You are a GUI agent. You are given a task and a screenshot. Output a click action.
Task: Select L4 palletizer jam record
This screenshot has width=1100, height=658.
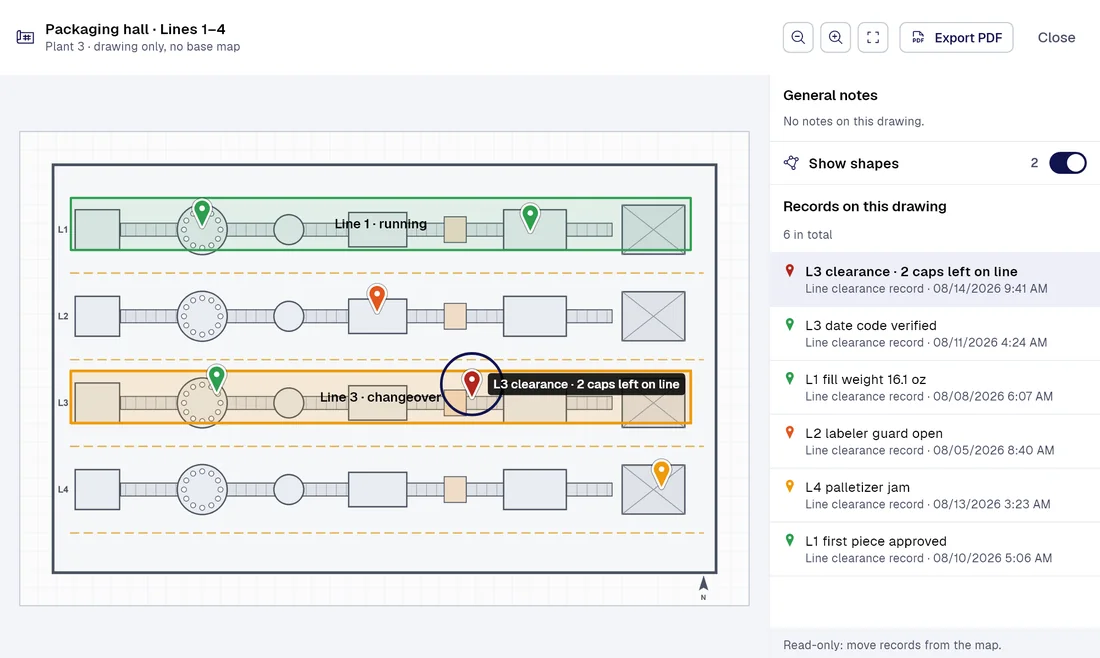[x=934, y=495]
